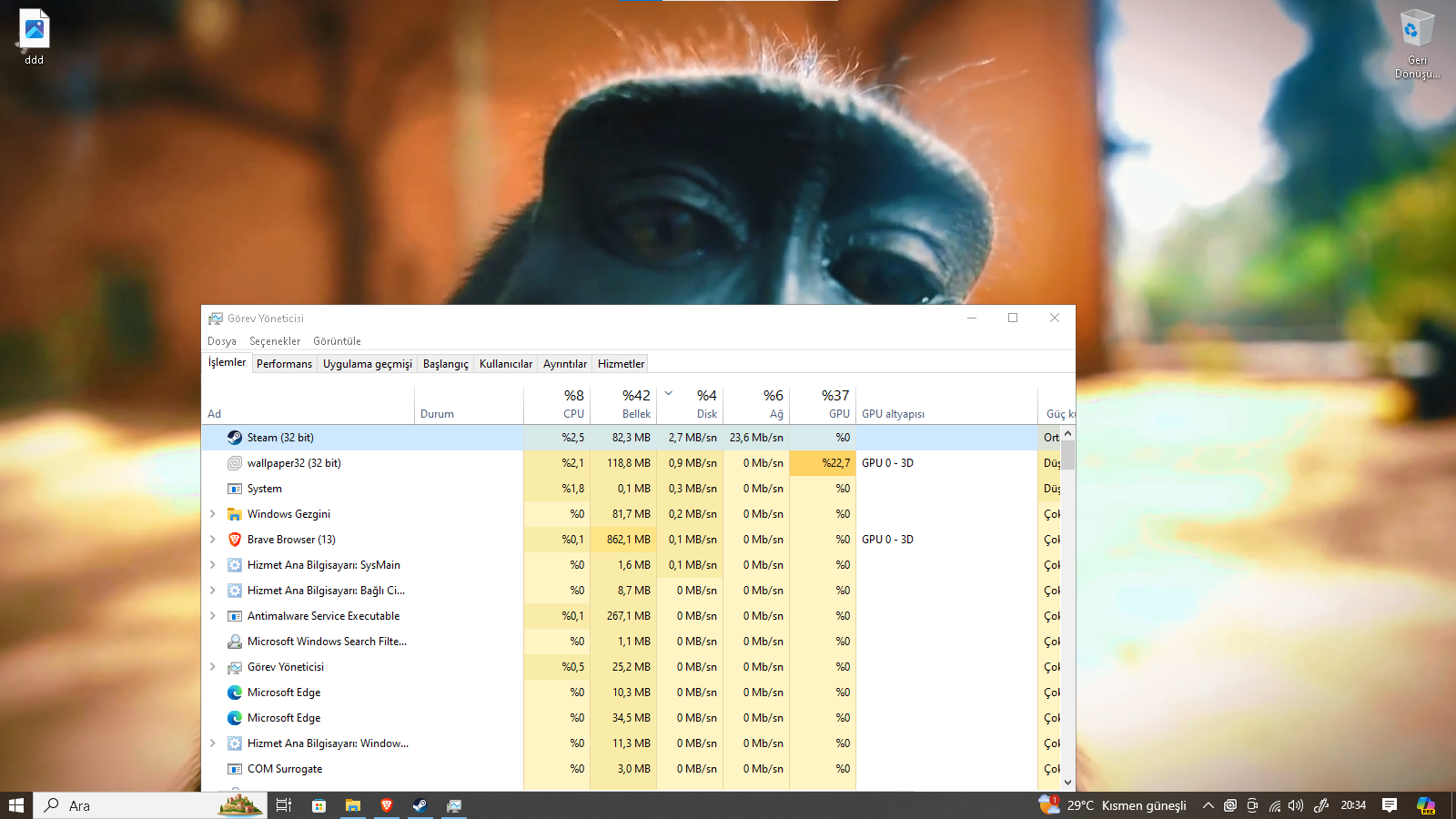Click the gear icon of the SysMain service

point(234,565)
